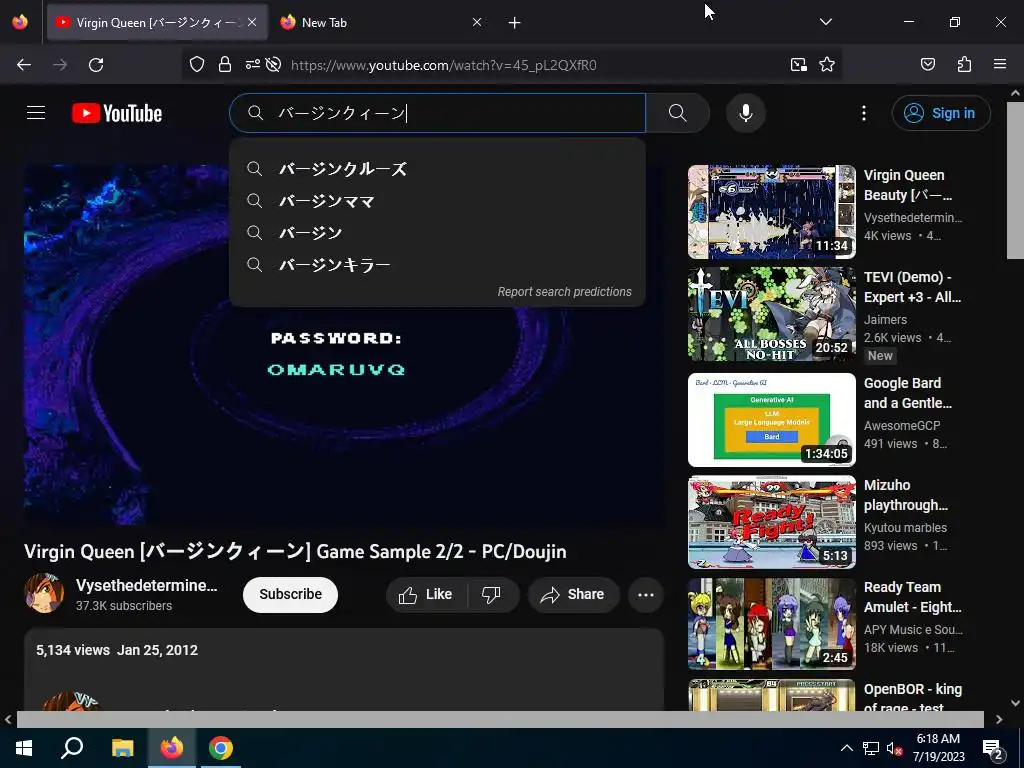Open a new browser tab
1024x768 pixels.
pyautogui.click(x=515, y=23)
